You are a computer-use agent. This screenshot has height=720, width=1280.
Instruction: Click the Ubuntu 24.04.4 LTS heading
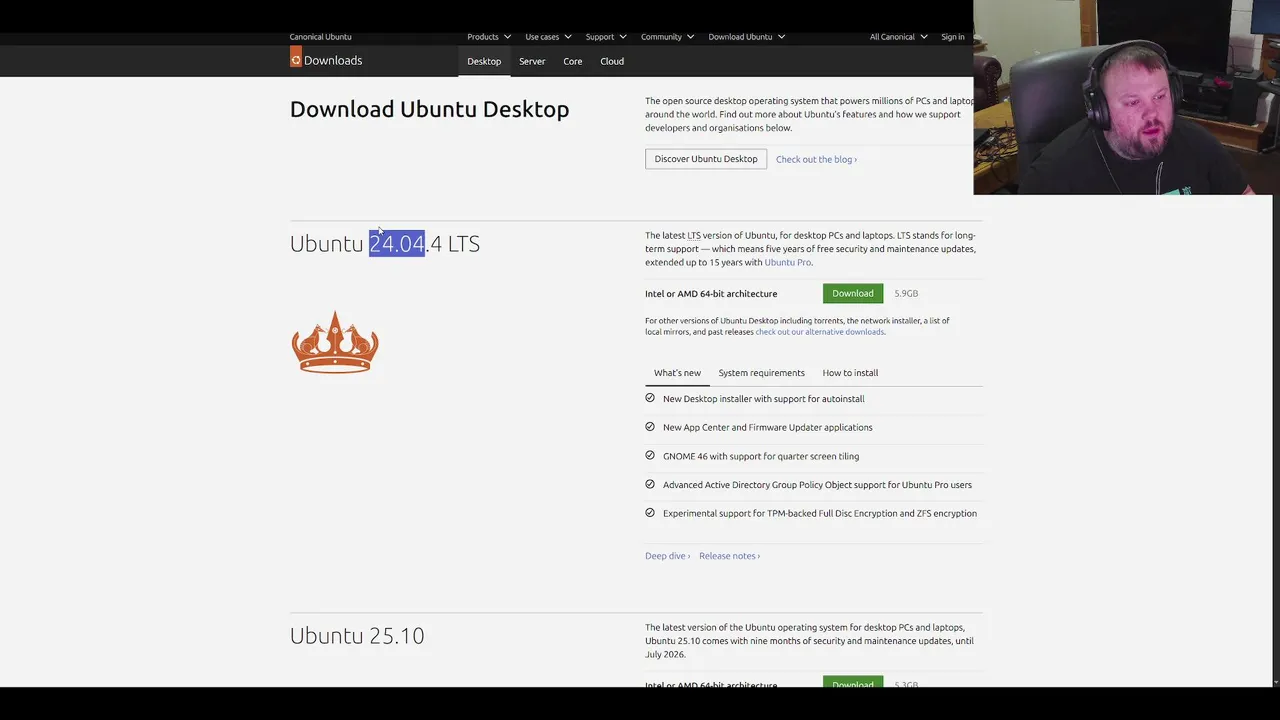coord(385,244)
